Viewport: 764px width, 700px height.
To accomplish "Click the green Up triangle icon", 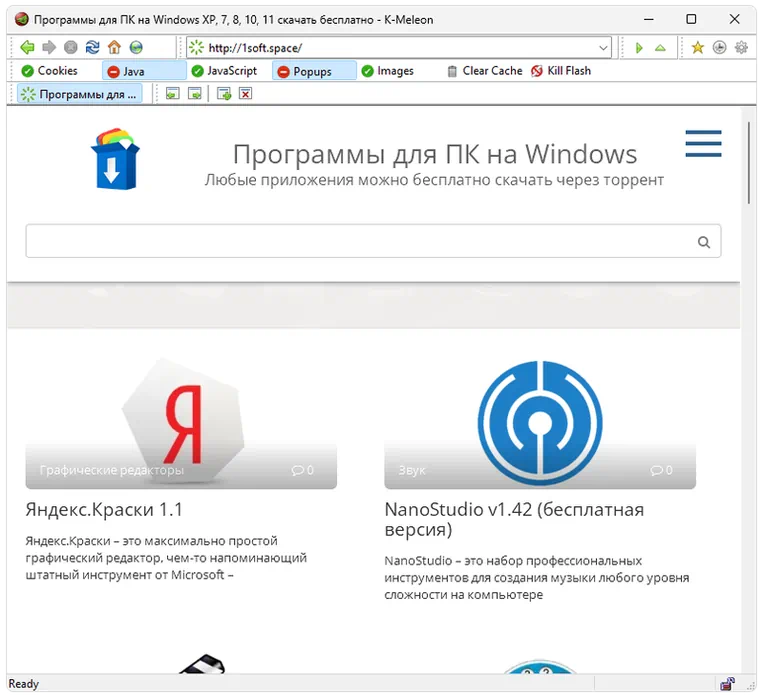I will pyautogui.click(x=660, y=48).
